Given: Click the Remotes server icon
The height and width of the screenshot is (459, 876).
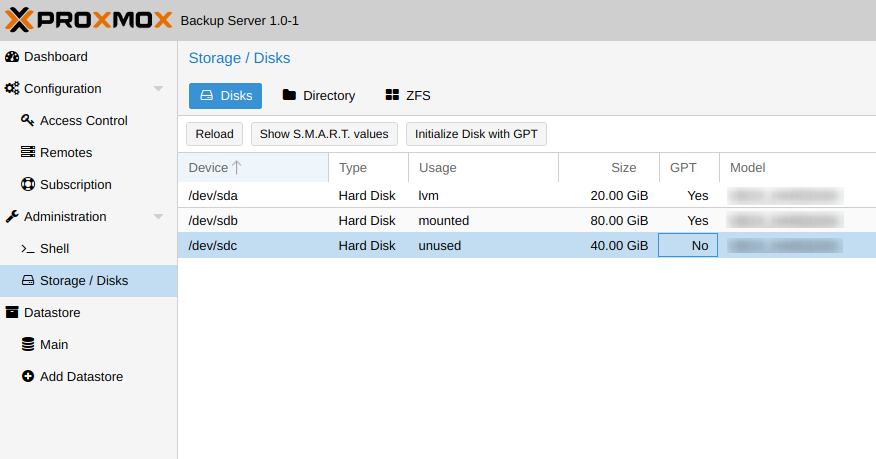Looking at the screenshot, I should (x=28, y=153).
